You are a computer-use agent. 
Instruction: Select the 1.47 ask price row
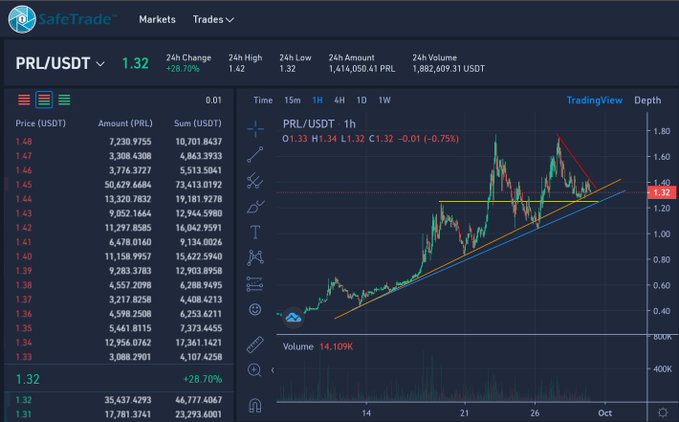click(119, 156)
